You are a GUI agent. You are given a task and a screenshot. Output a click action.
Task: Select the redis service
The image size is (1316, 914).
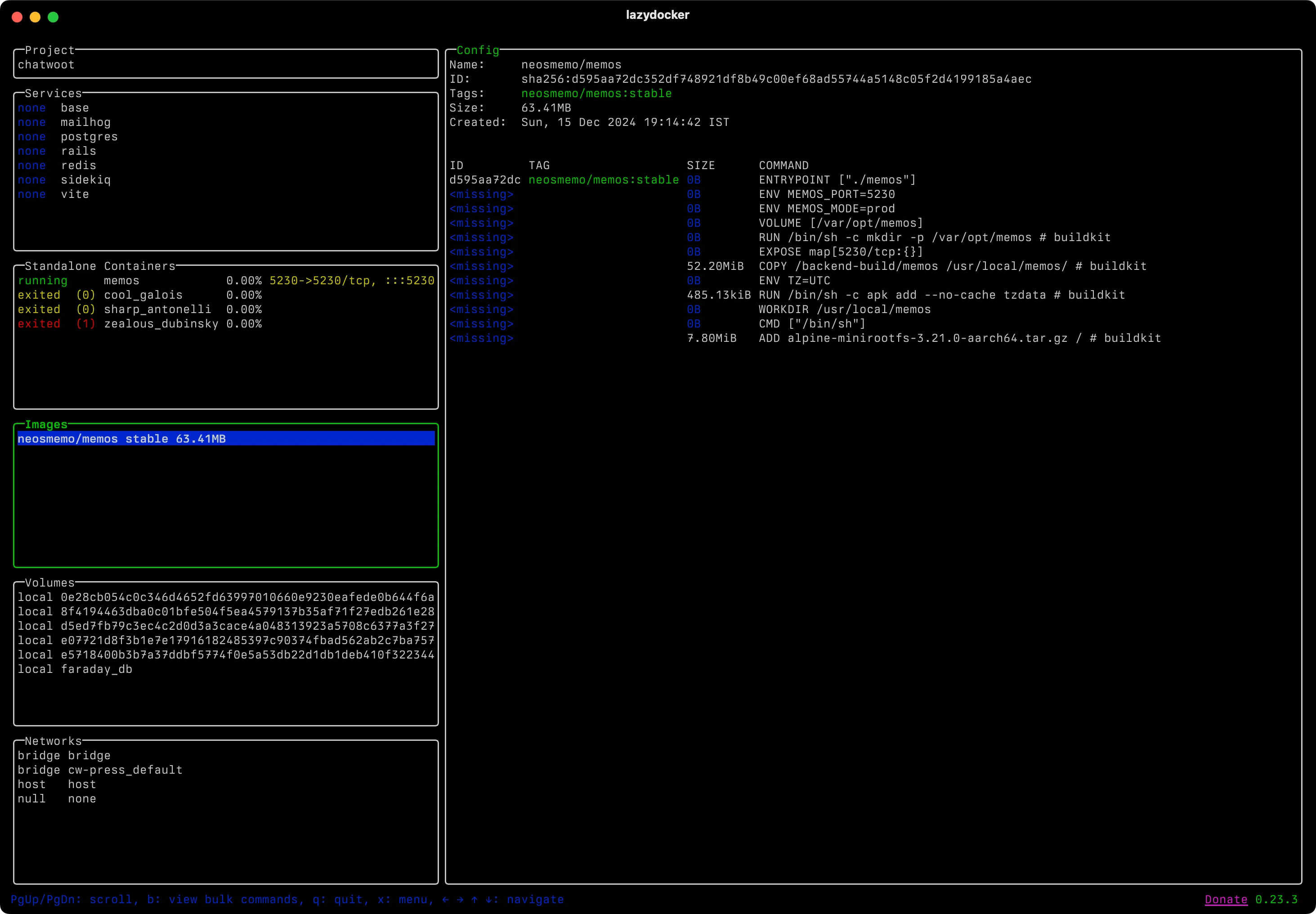tap(78, 166)
